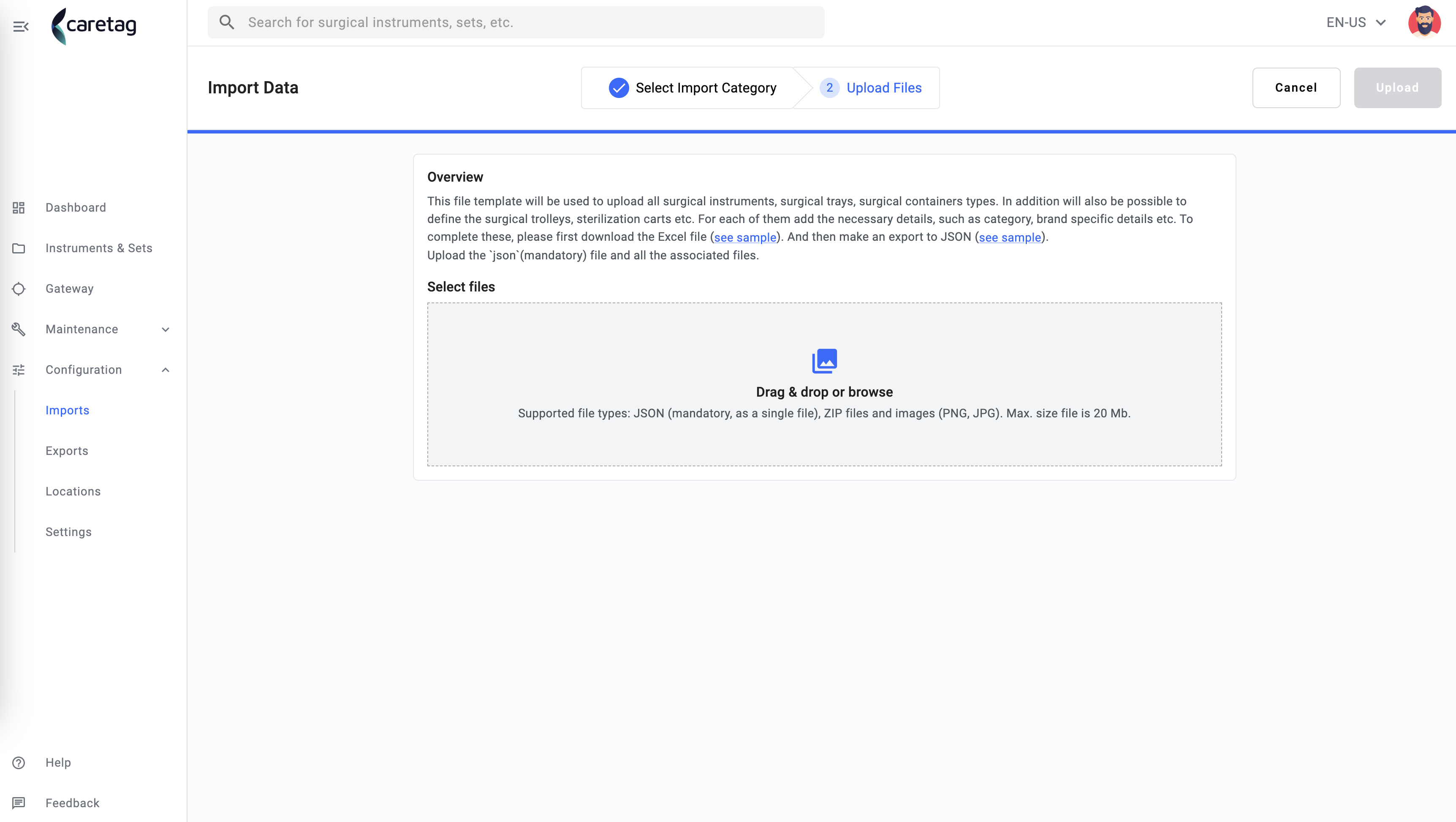Click the Instruments & Sets folder icon
The height and width of the screenshot is (822, 1456).
coord(19,248)
